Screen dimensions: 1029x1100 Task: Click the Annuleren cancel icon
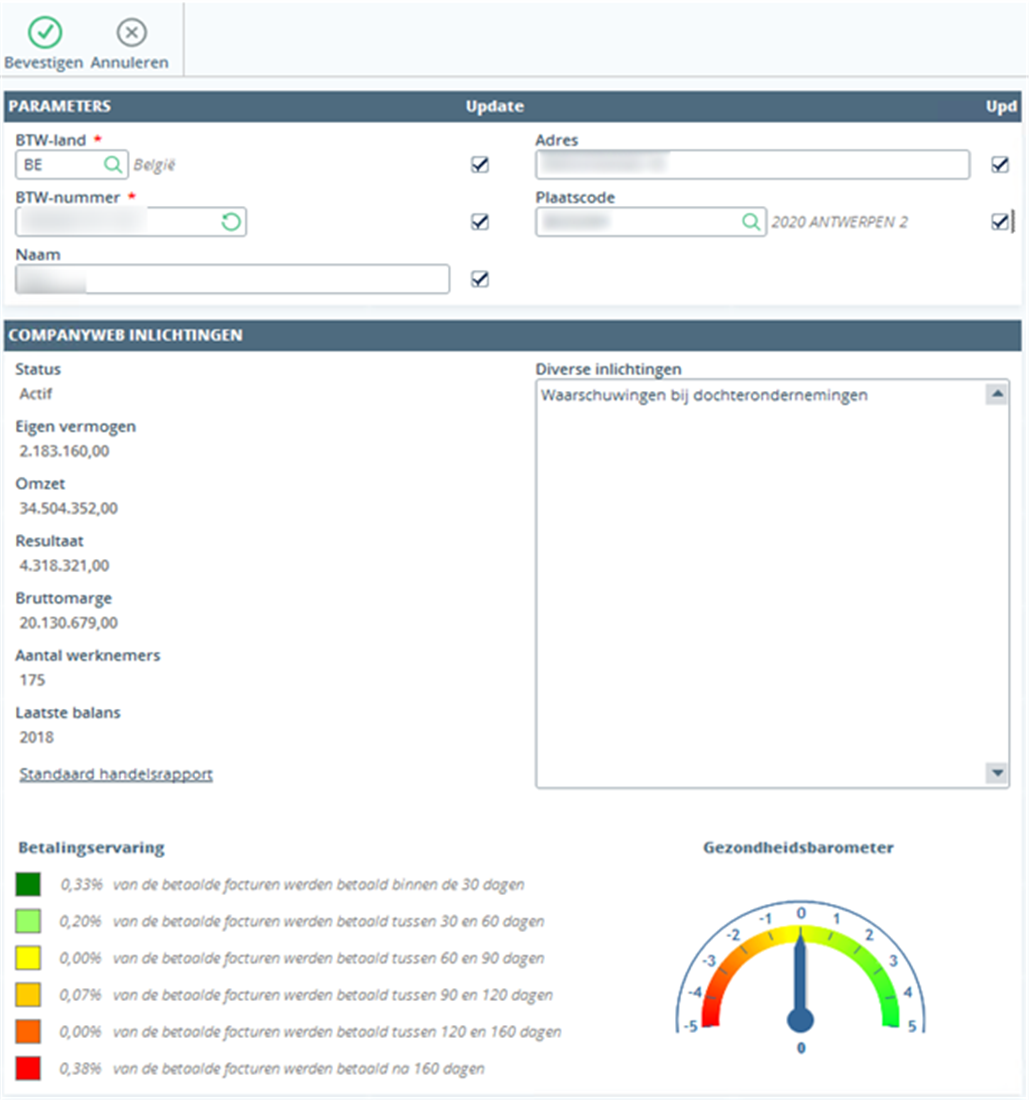(131, 33)
